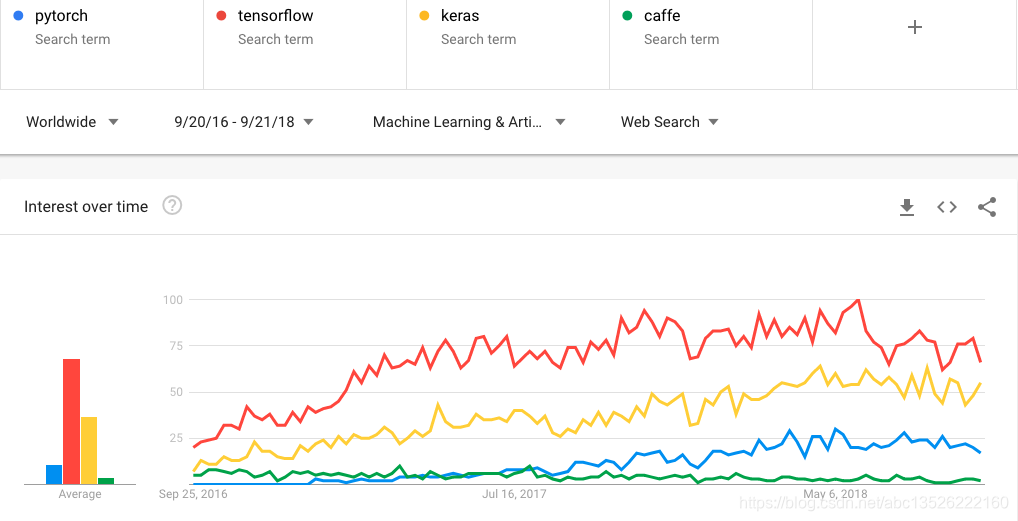Open the help icon beside Interest over time
This screenshot has width=1018, height=521.
172,206
